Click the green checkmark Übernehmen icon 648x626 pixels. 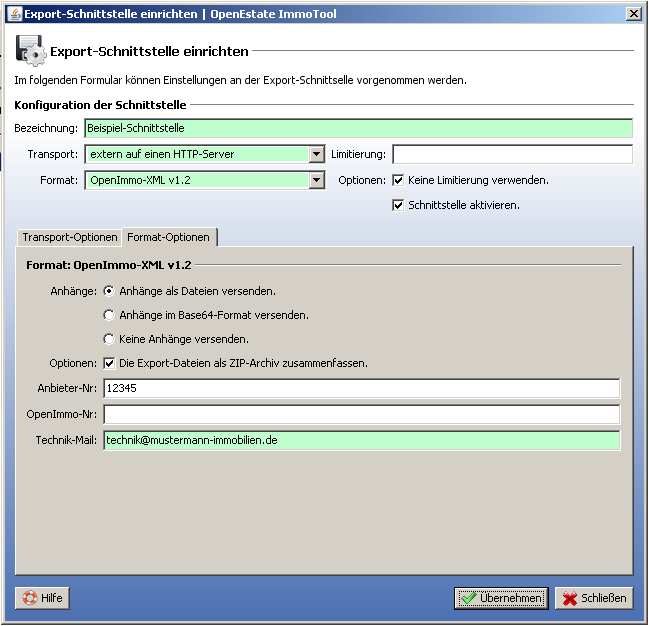click(x=468, y=598)
